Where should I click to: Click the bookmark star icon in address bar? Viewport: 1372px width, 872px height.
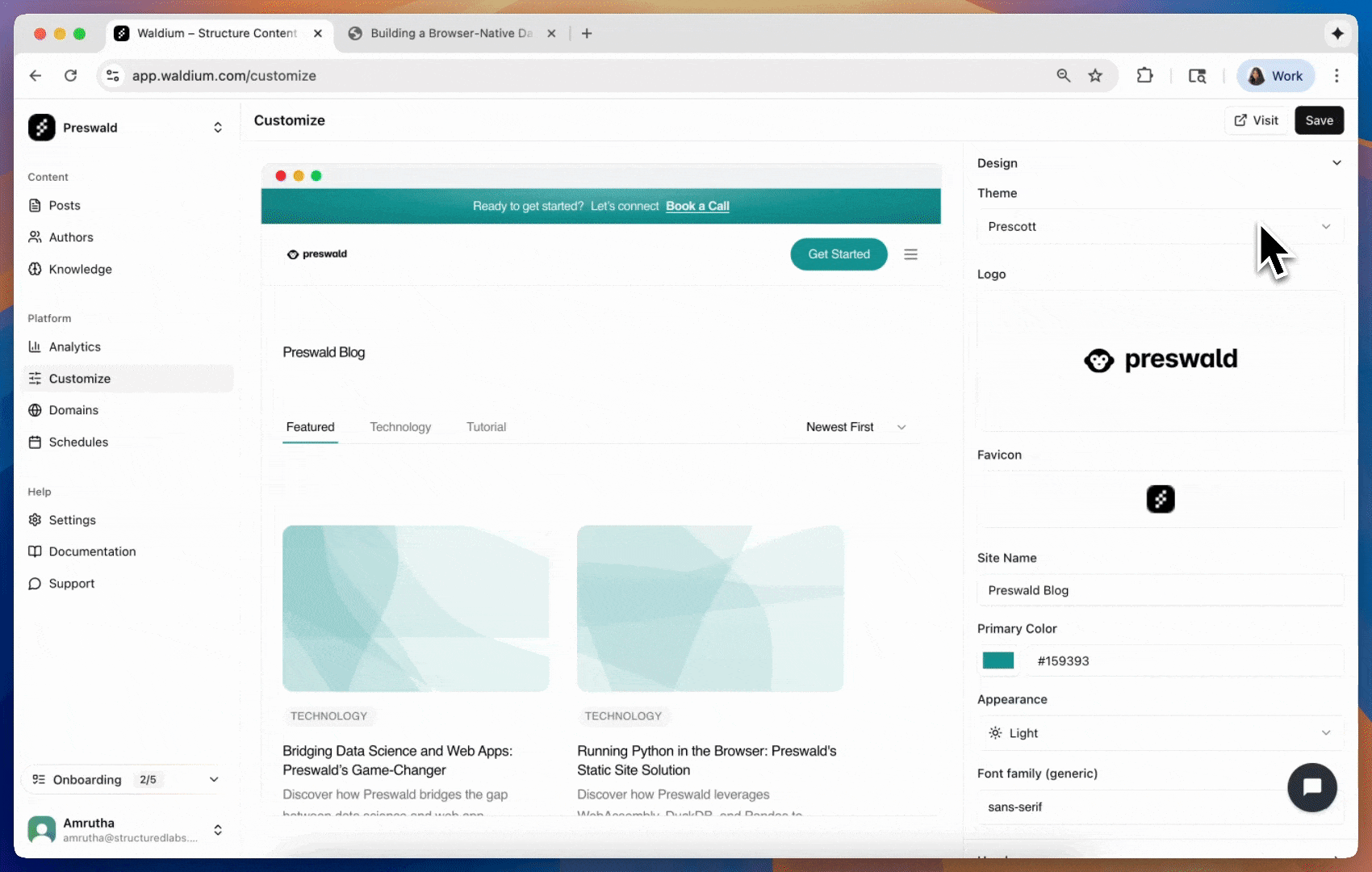click(1095, 76)
